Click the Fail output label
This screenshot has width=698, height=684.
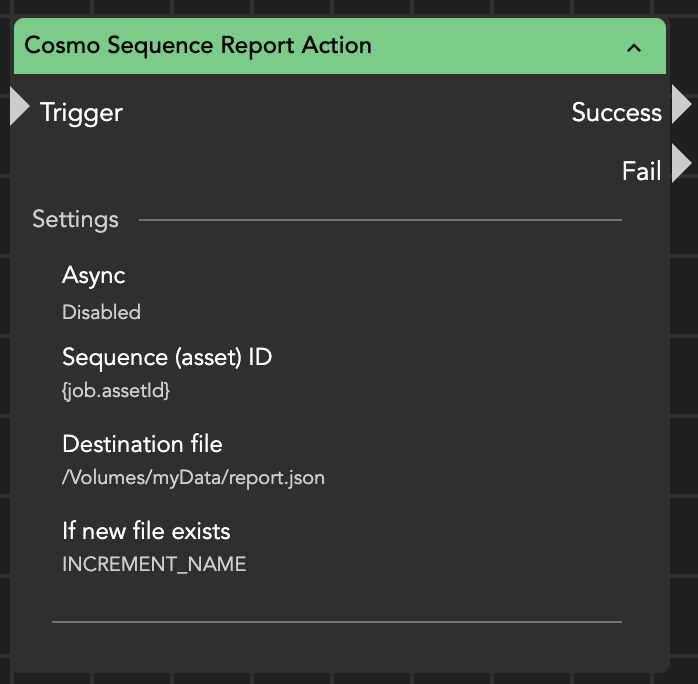tap(641, 171)
